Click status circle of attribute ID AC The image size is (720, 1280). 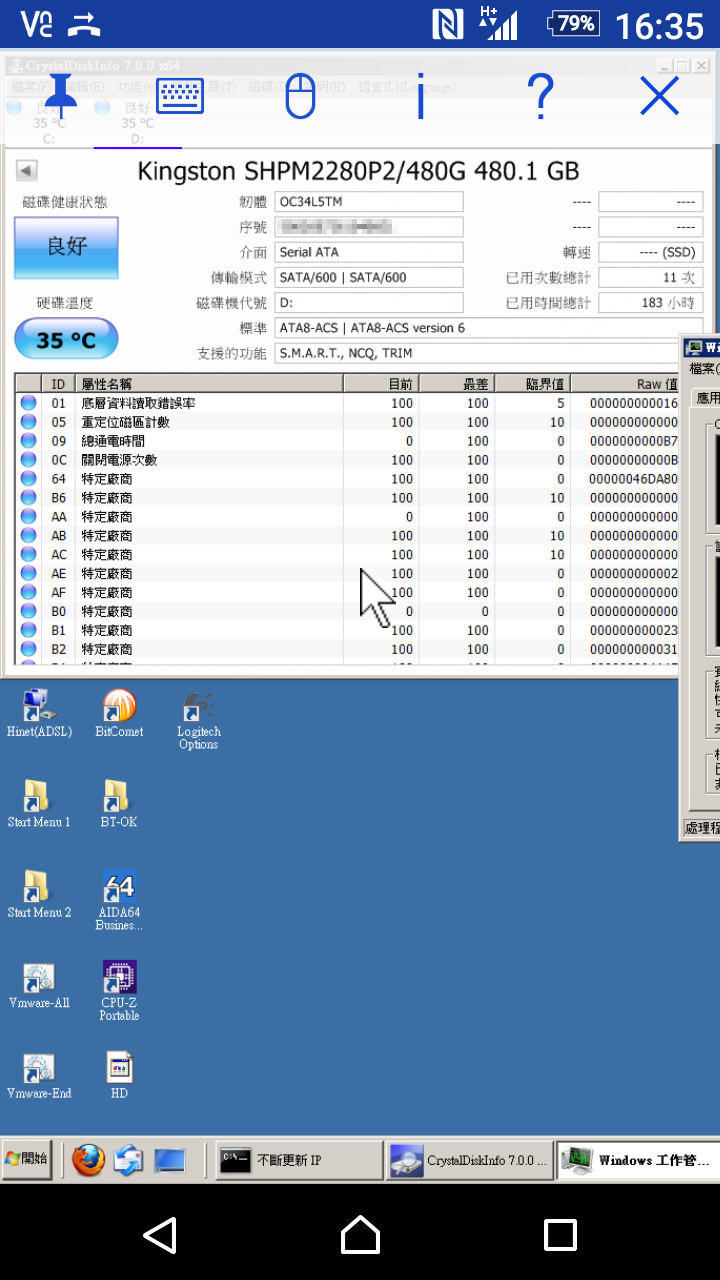point(28,555)
